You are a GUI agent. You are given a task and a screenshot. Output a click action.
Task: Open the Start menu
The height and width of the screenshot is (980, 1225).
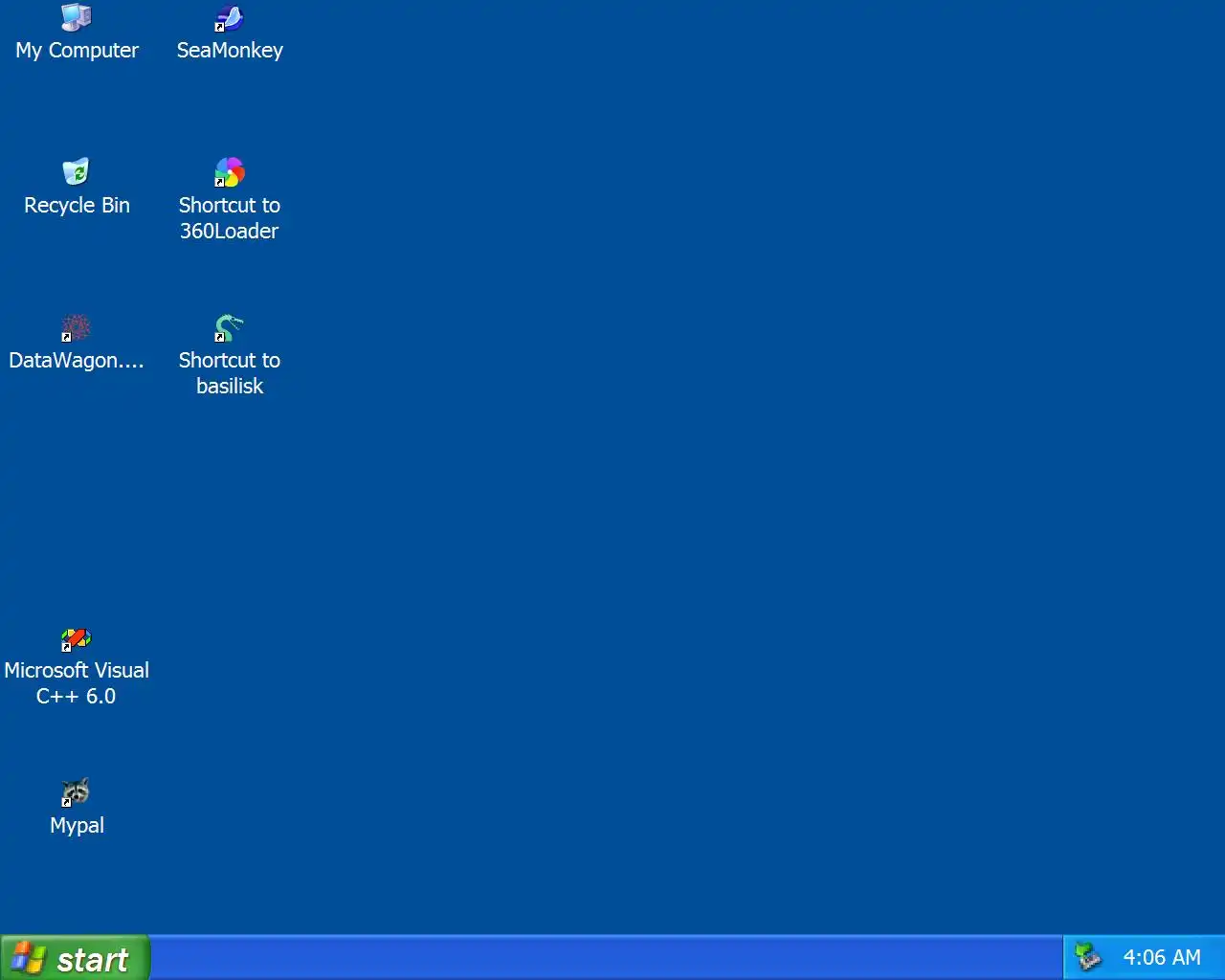75,958
